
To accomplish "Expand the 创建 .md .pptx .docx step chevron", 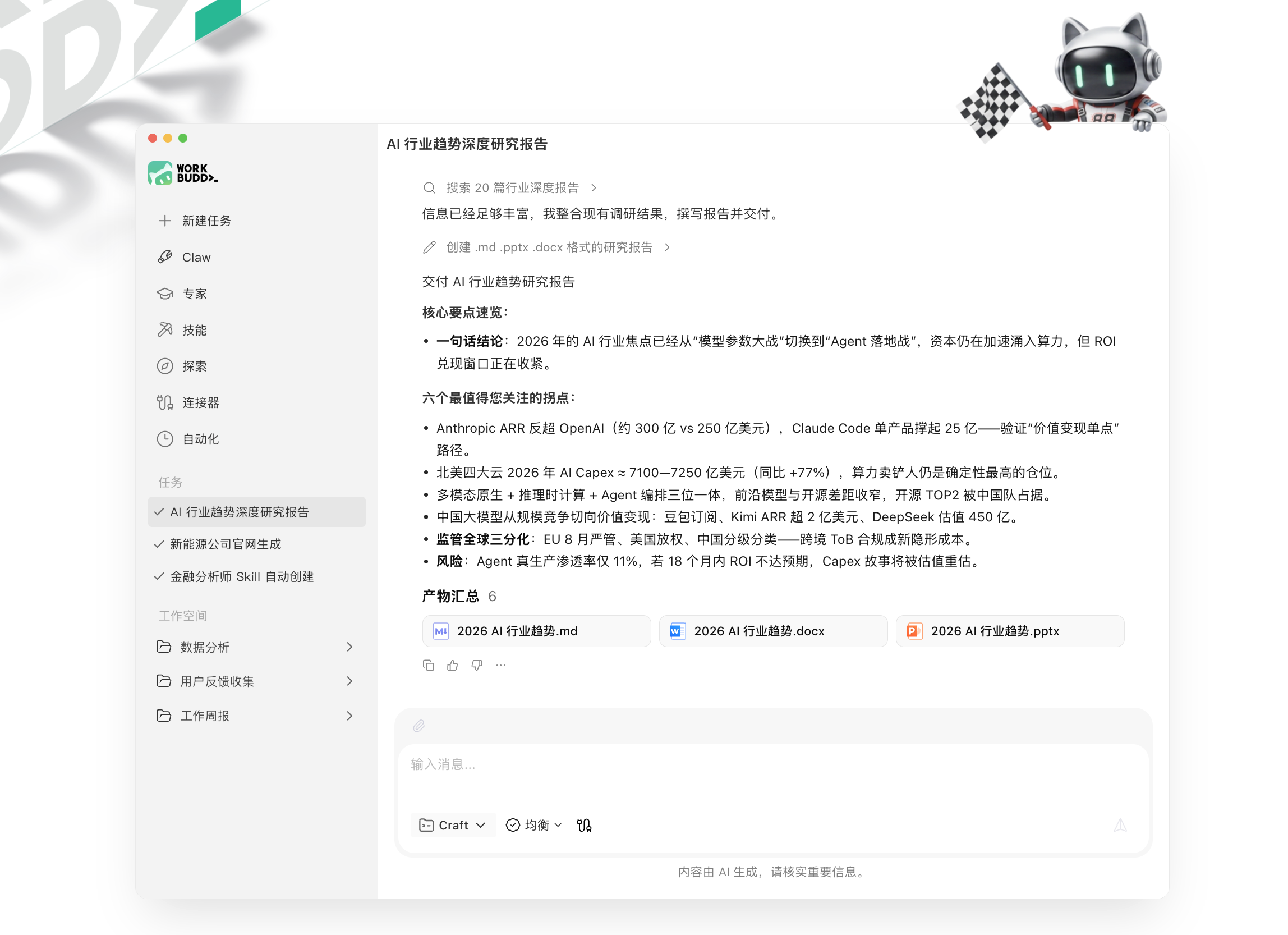I will click(668, 247).
